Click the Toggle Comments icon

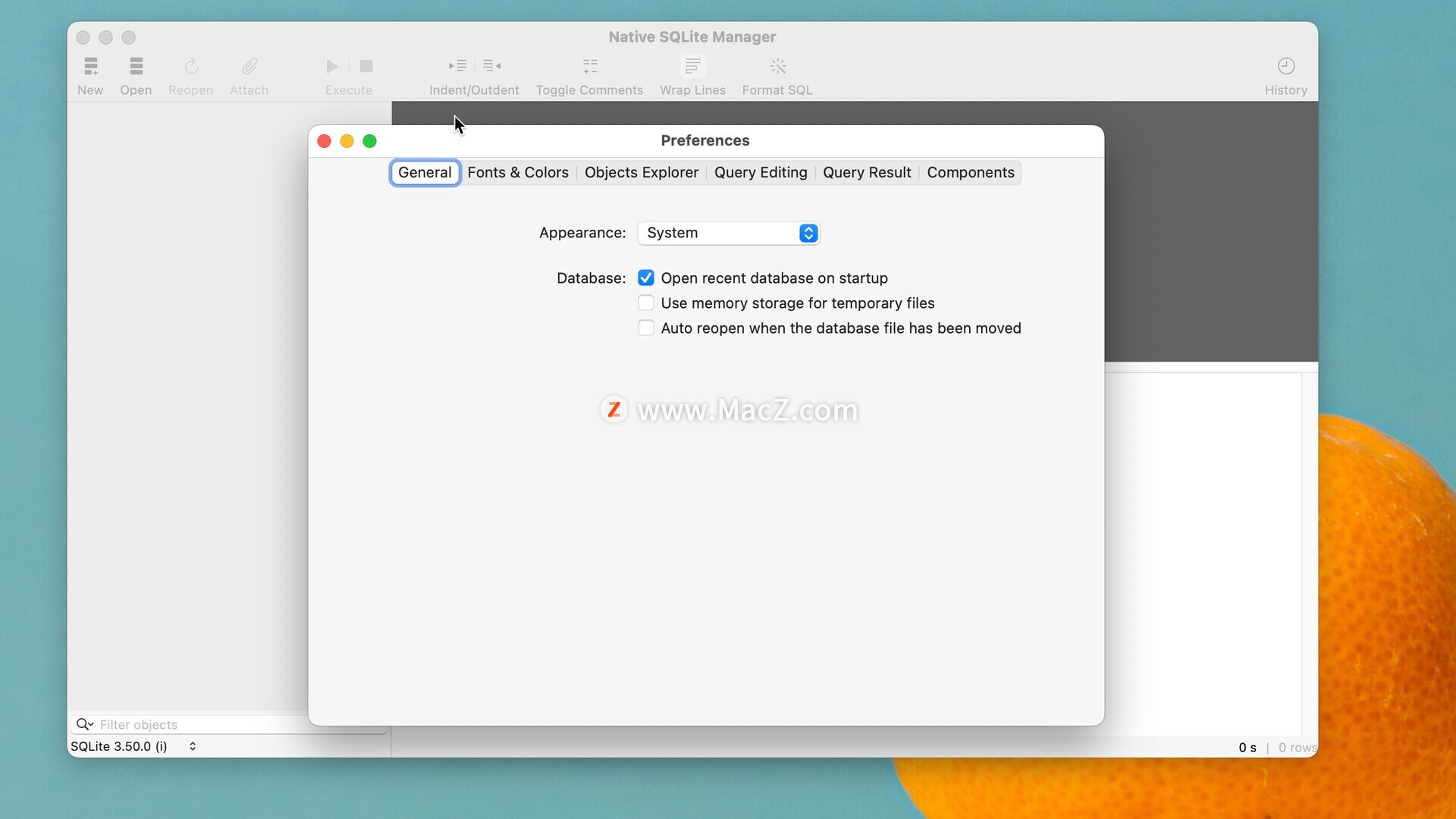tap(590, 67)
